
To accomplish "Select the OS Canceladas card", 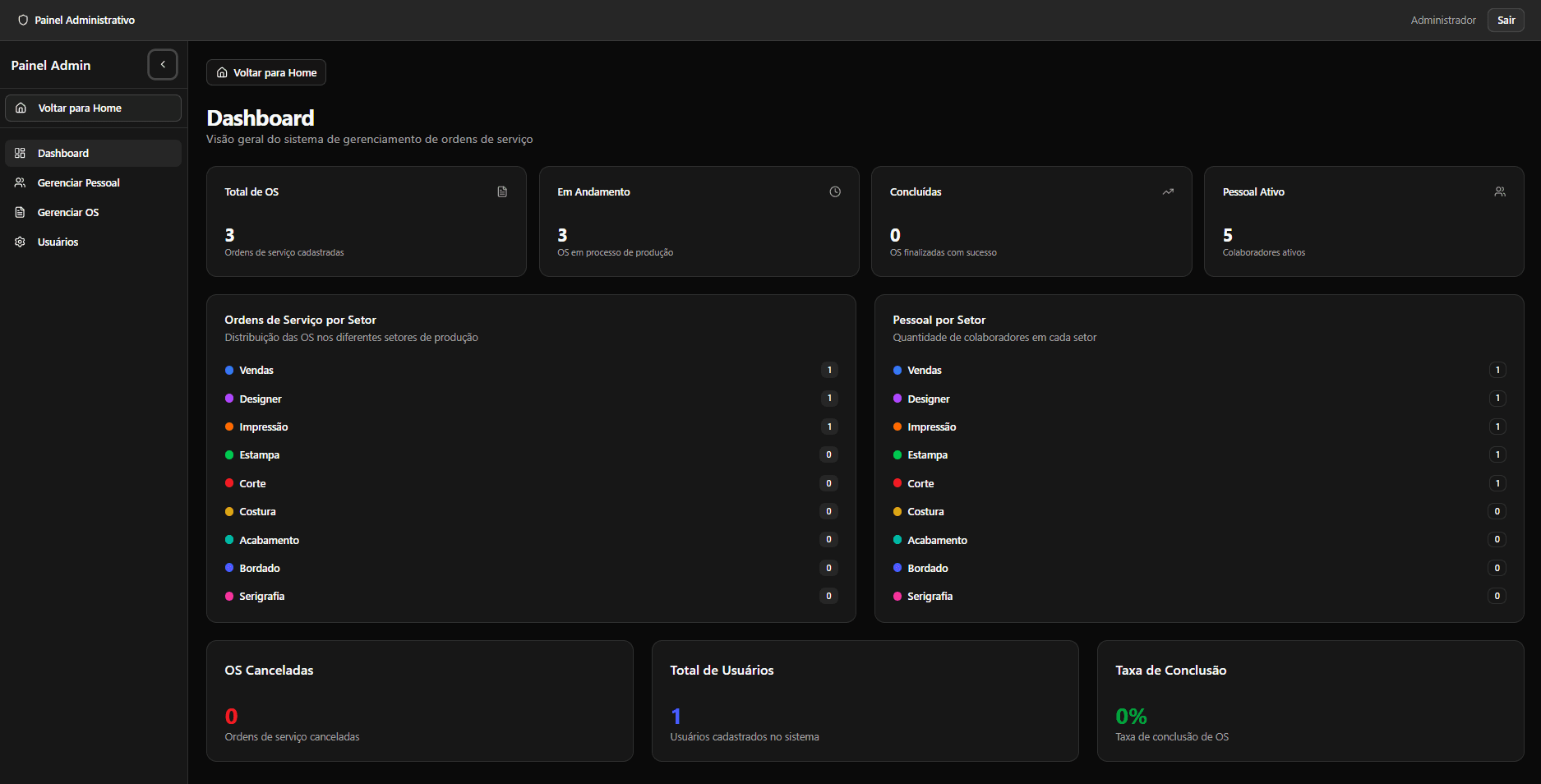I will click(419, 701).
